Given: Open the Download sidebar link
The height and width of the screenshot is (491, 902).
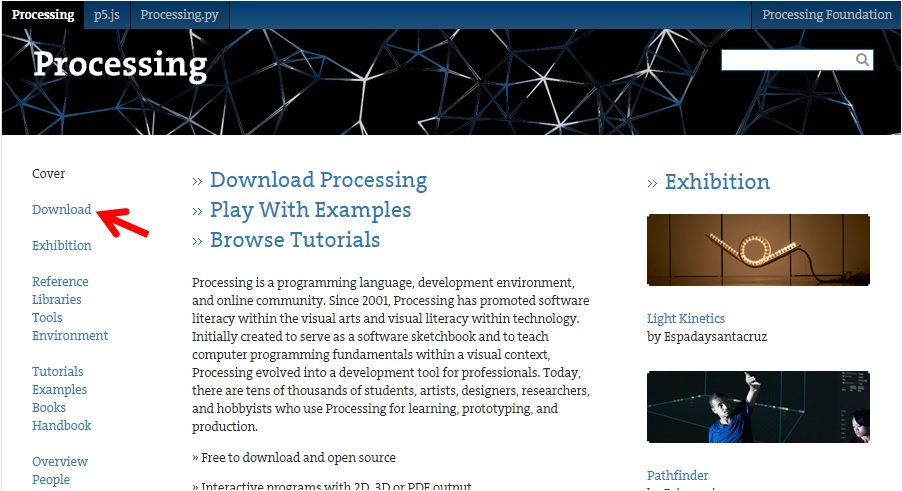Looking at the screenshot, I should tap(62, 209).
